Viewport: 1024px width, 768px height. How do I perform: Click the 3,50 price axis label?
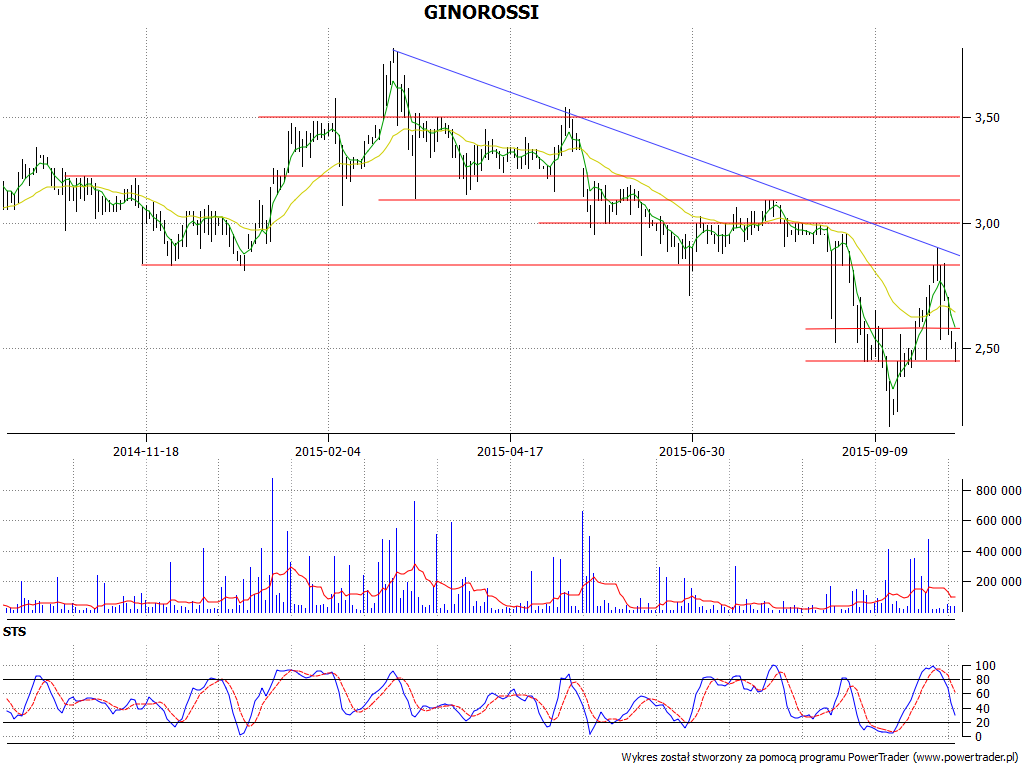(987, 118)
